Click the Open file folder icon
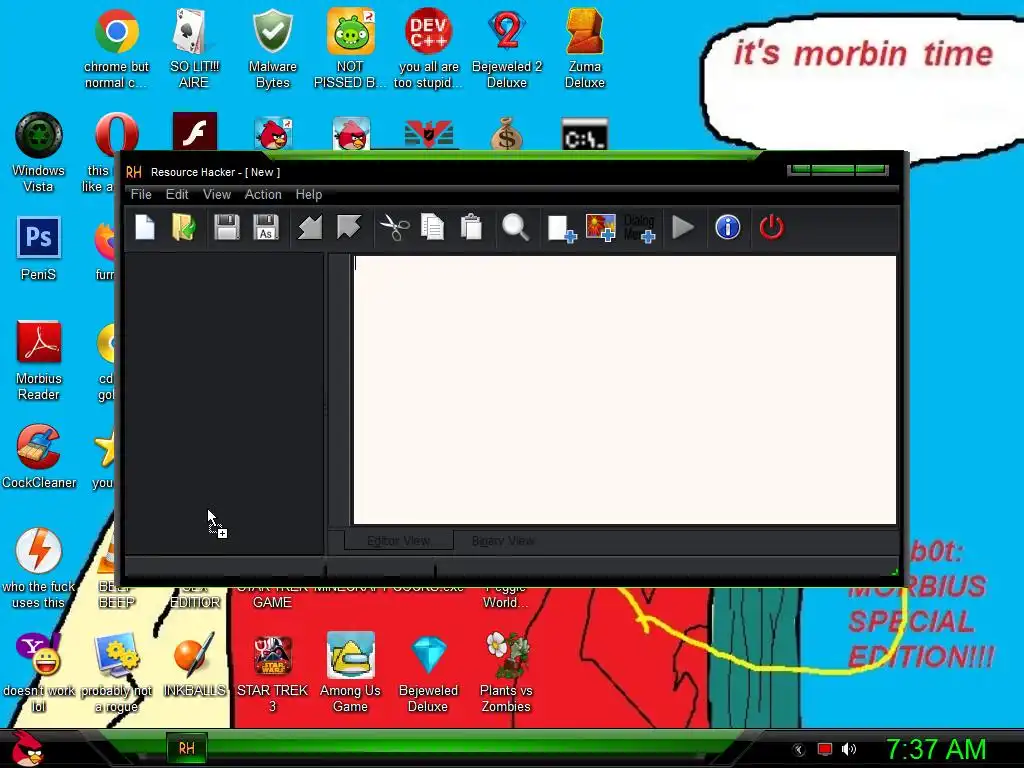This screenshot has height=768, width=1024. [x=184, y=227]
